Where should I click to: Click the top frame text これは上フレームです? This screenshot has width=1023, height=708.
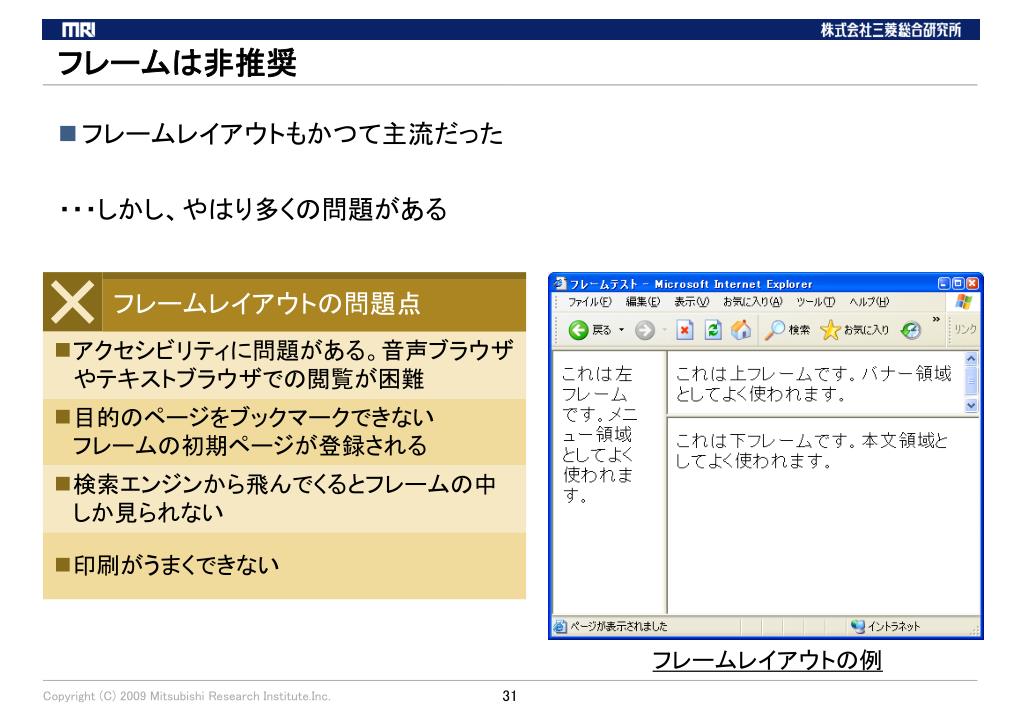[814, 383]
